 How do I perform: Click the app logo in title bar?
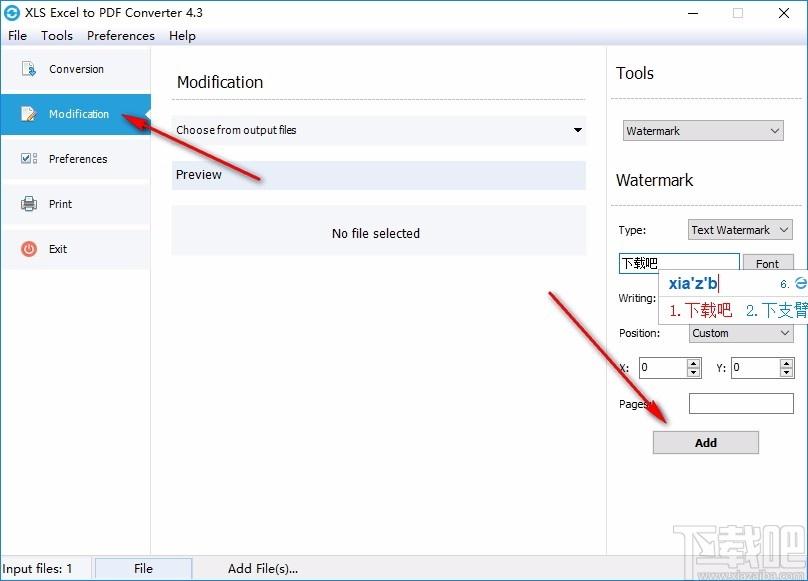(x=11, y=13)
